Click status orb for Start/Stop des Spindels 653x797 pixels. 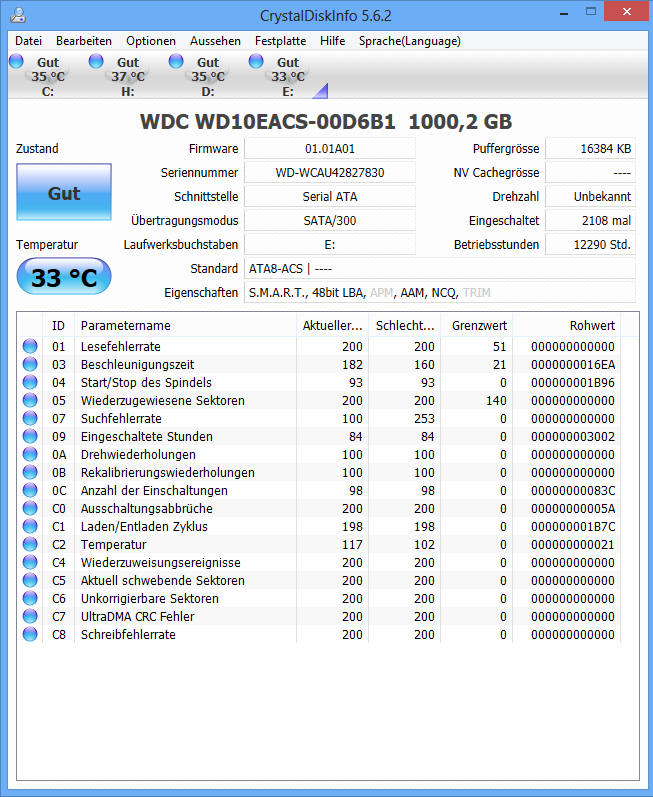click(30, 382)
